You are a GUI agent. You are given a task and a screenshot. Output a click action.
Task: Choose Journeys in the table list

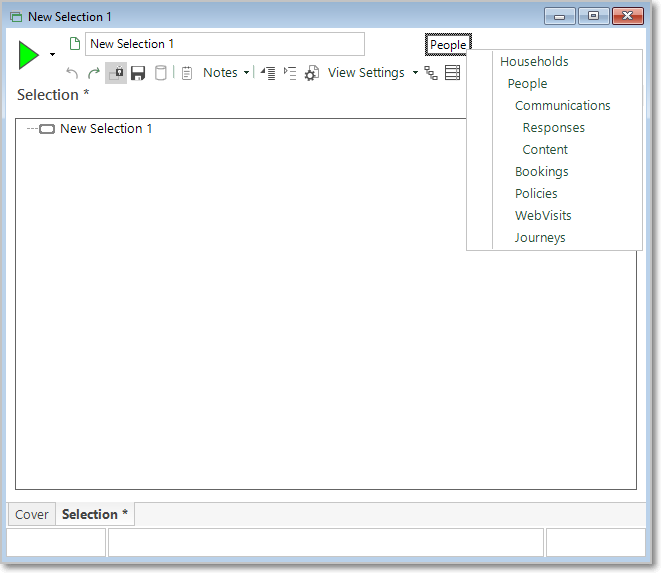[x=540, y=238]
